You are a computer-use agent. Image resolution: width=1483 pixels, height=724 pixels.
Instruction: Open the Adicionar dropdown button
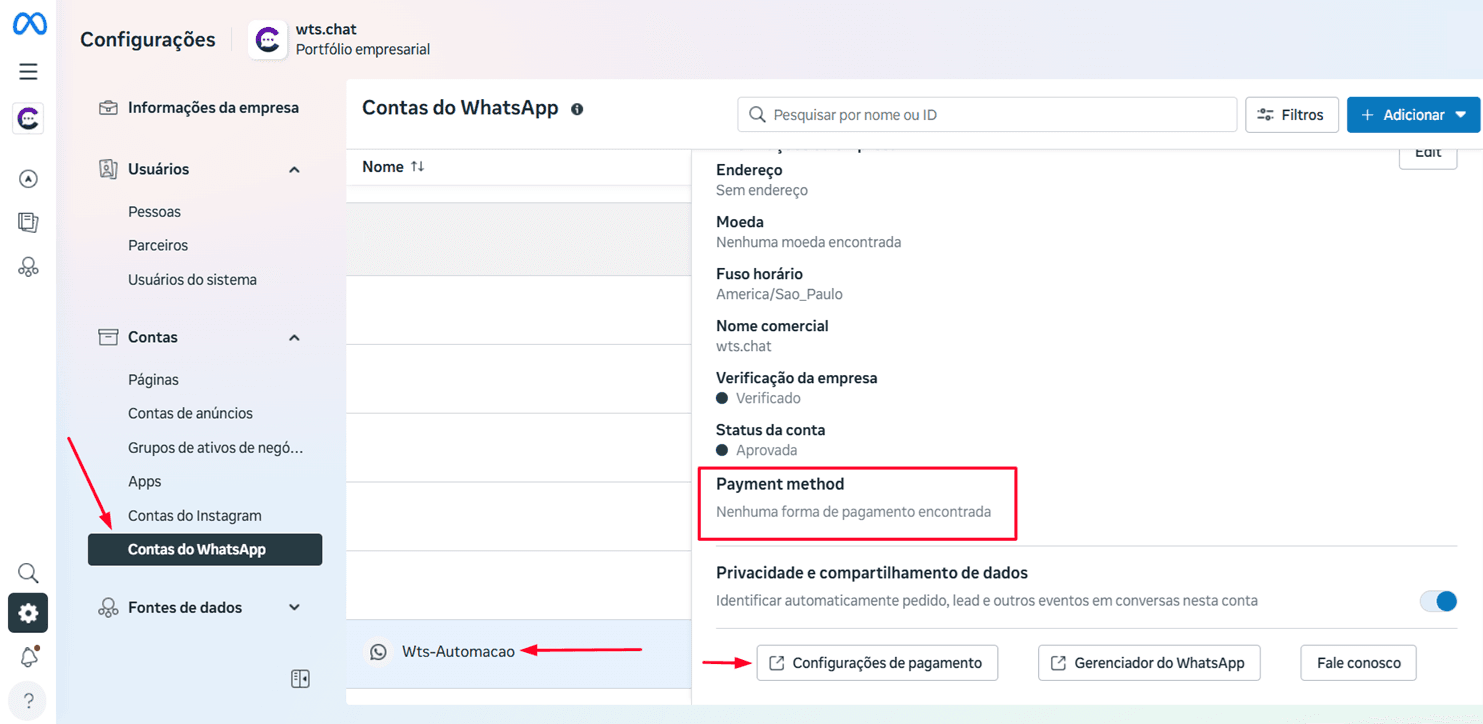point(1413,115)
